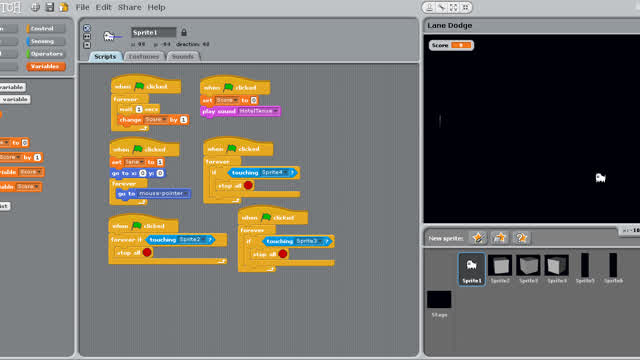Click the x value in go to block
The height and width of the screenshot is (360, 640).
point(142,173)
